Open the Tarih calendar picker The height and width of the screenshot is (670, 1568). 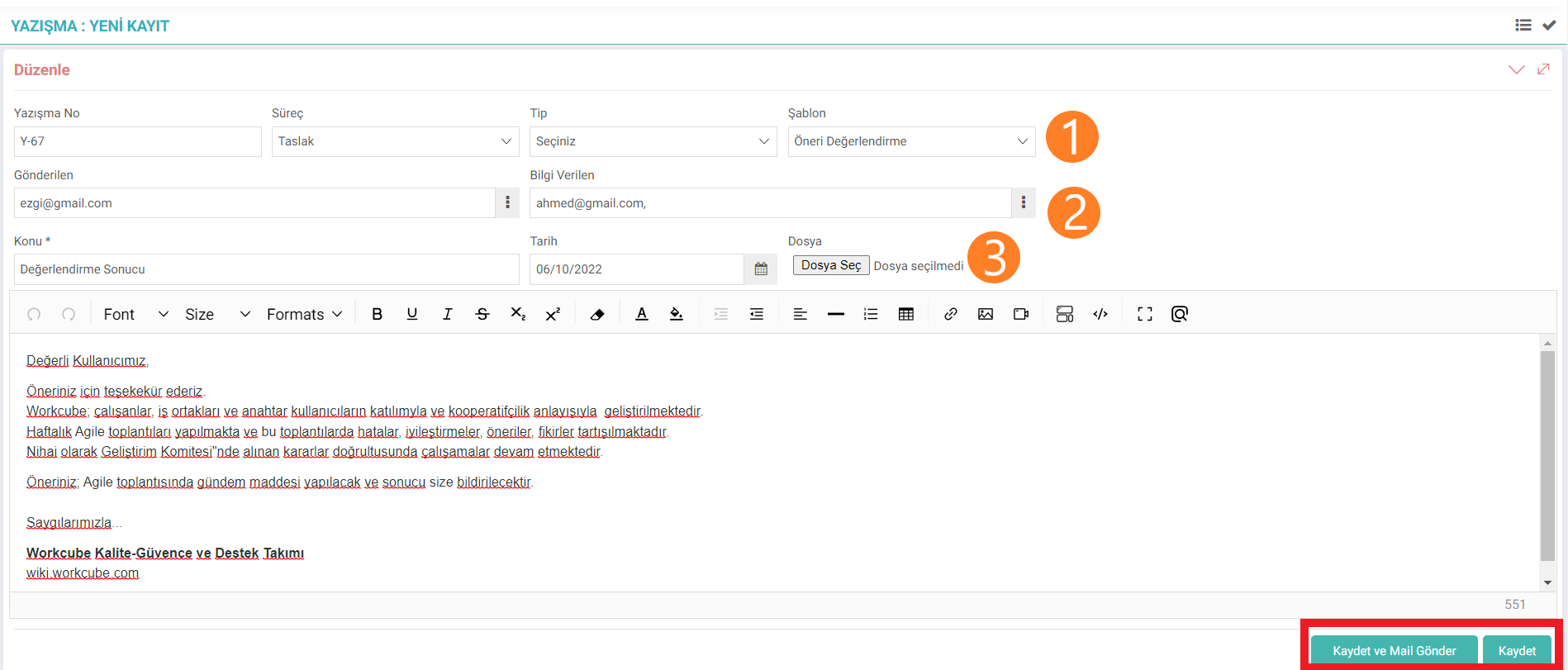pos(761,269)
